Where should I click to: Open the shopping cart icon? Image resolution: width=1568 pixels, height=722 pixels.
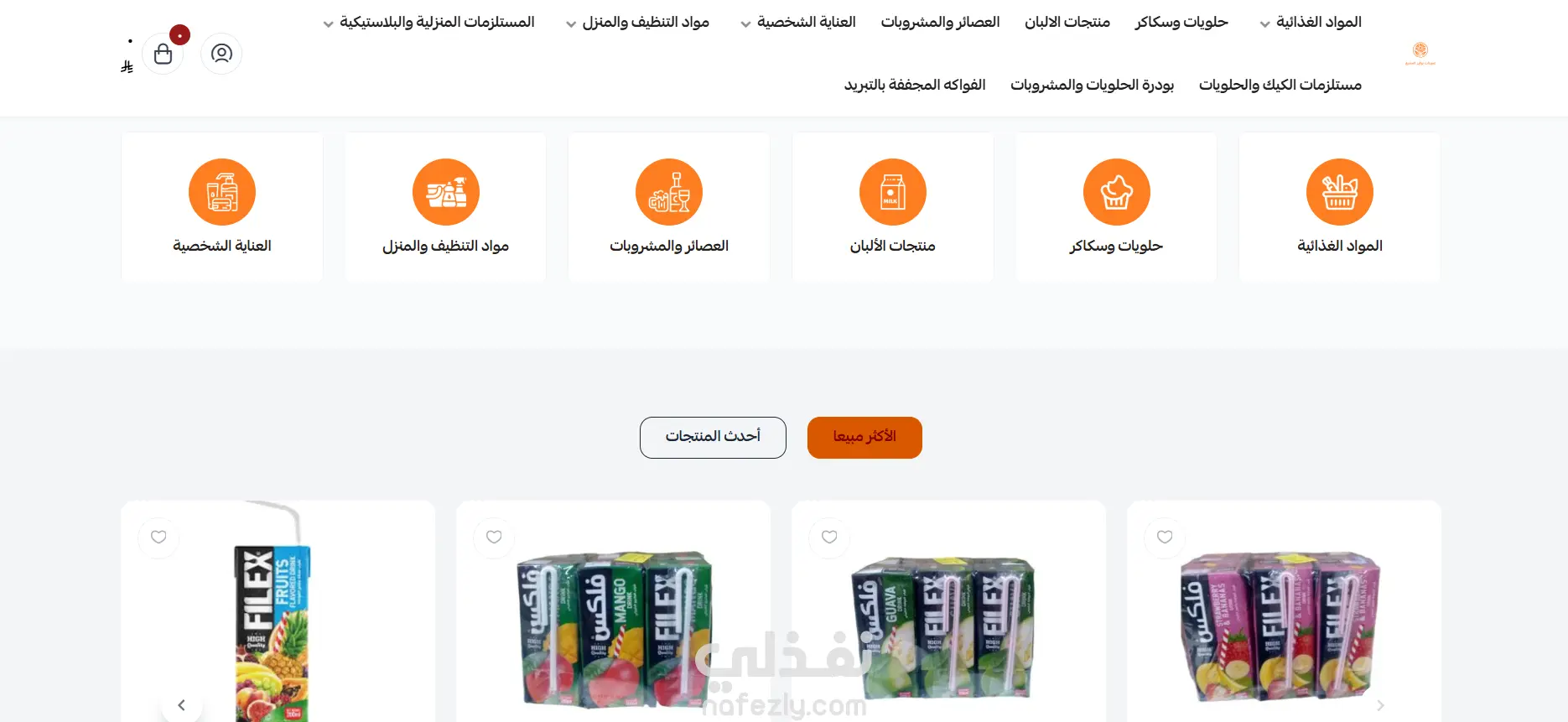point(164,54)
